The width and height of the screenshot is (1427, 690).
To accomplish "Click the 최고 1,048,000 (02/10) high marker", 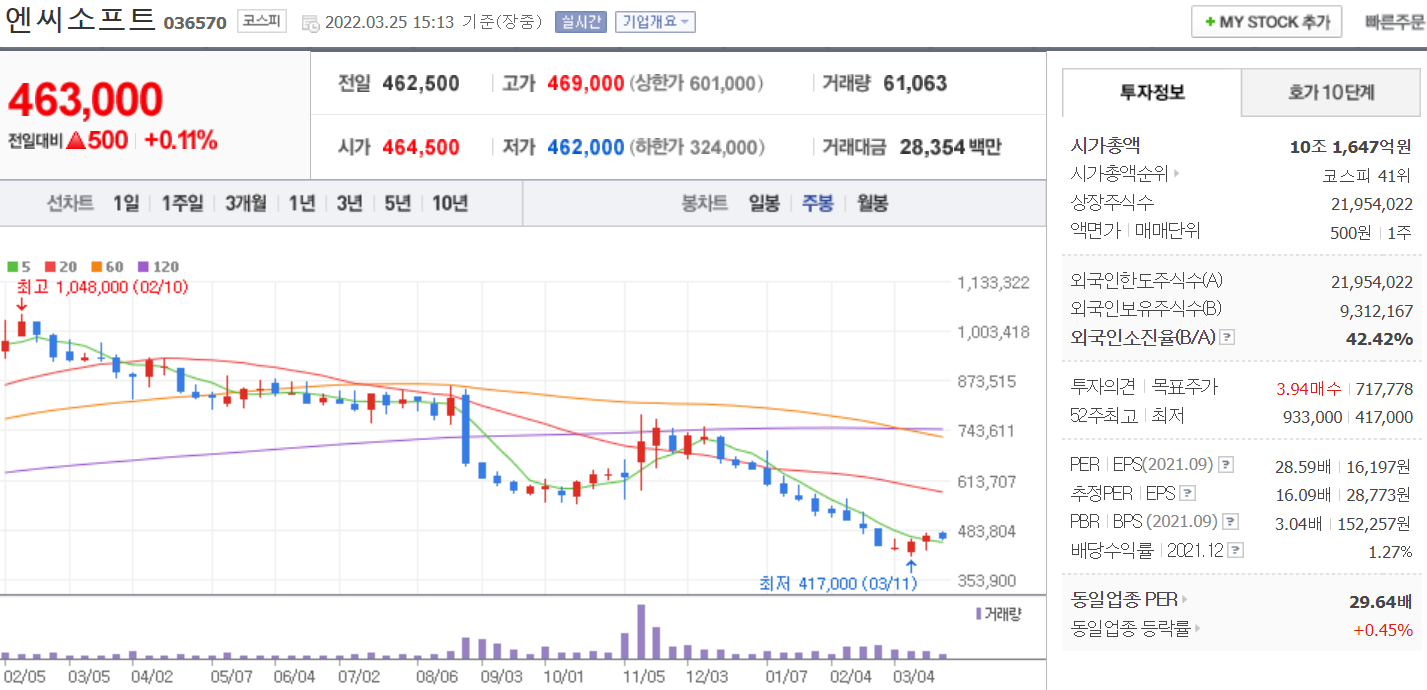I will click(x=102, y=287).
